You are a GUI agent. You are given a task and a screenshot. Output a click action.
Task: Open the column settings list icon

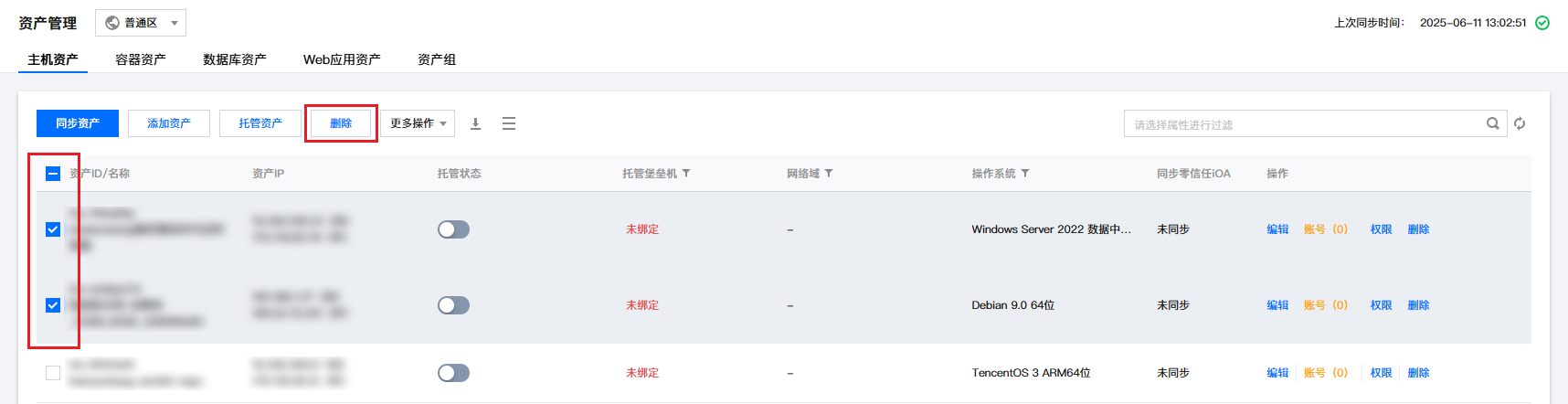[509, 123]
